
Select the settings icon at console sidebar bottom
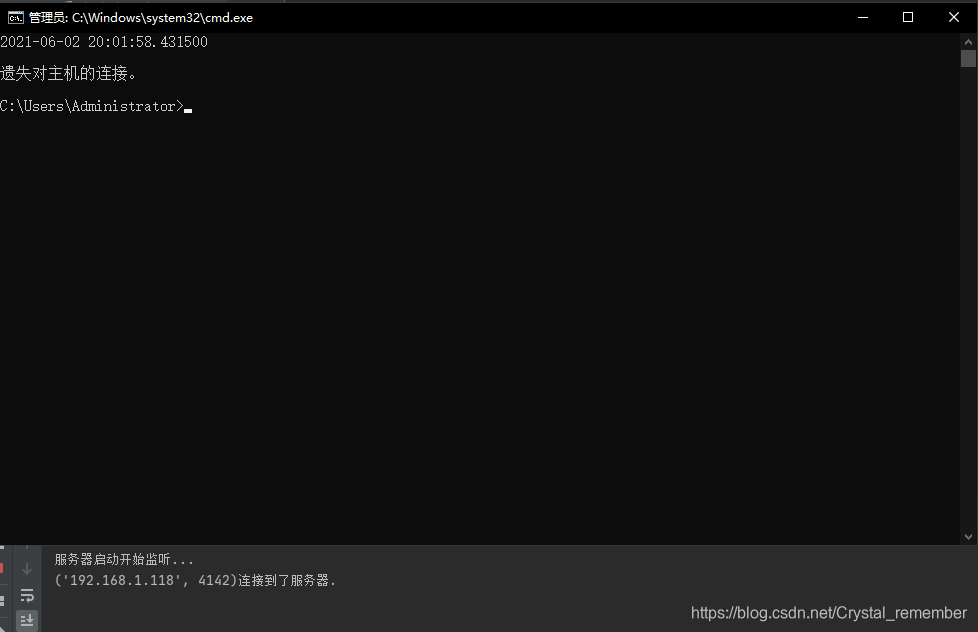point(3,600)
